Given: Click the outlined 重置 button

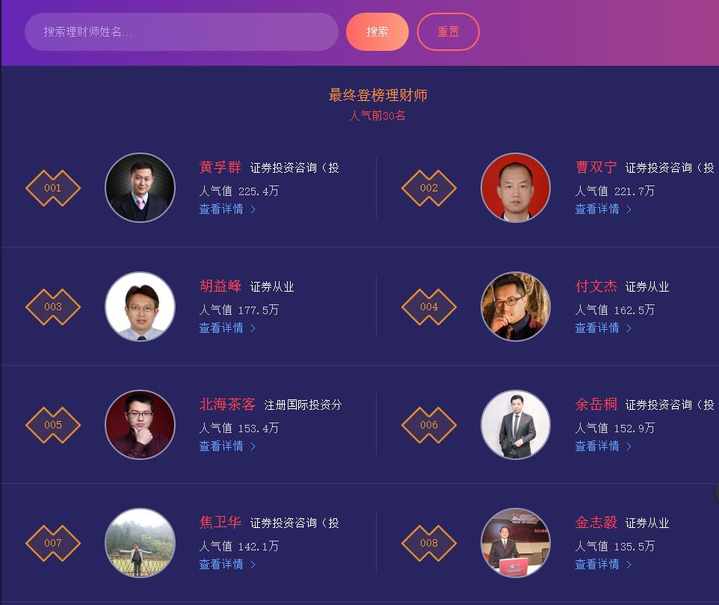Looking at the screenshot, I should (448, 32).
